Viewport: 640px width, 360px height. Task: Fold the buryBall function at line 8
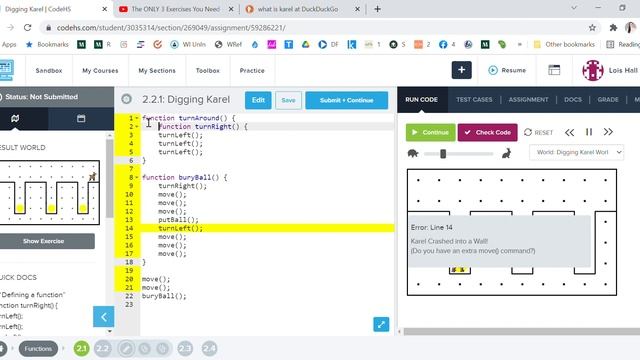click(x=137, y=177)
